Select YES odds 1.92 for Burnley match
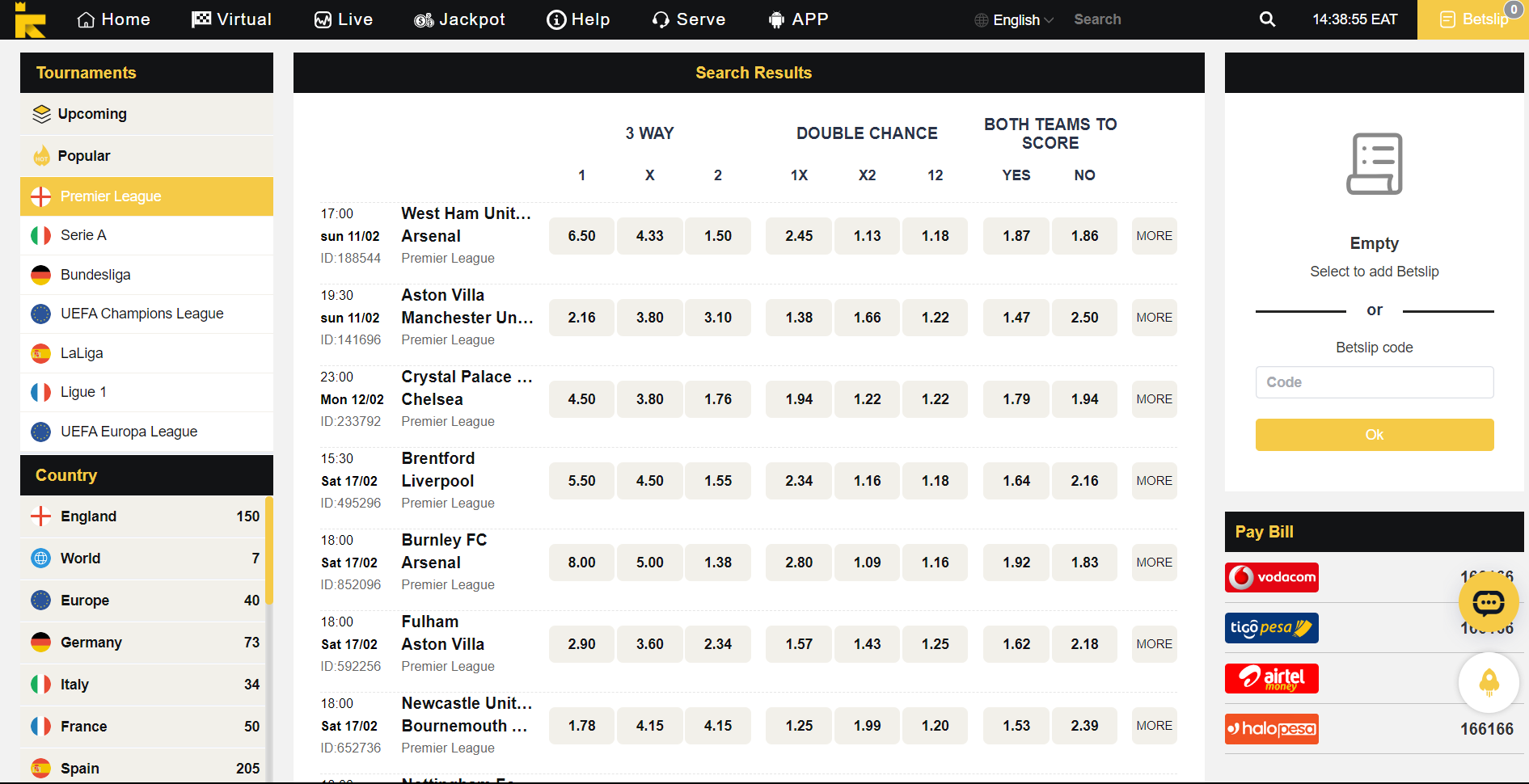Image resolution: width=1529 pixels, height=784 pixels. [1016, 563]
